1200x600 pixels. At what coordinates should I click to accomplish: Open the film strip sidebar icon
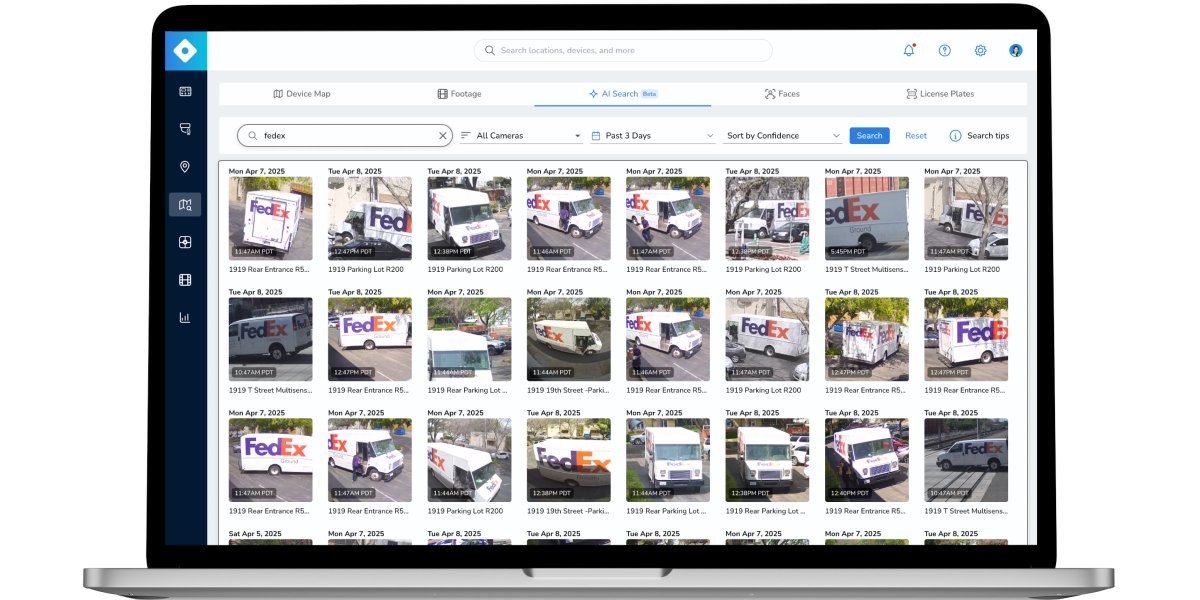point(185,280)
